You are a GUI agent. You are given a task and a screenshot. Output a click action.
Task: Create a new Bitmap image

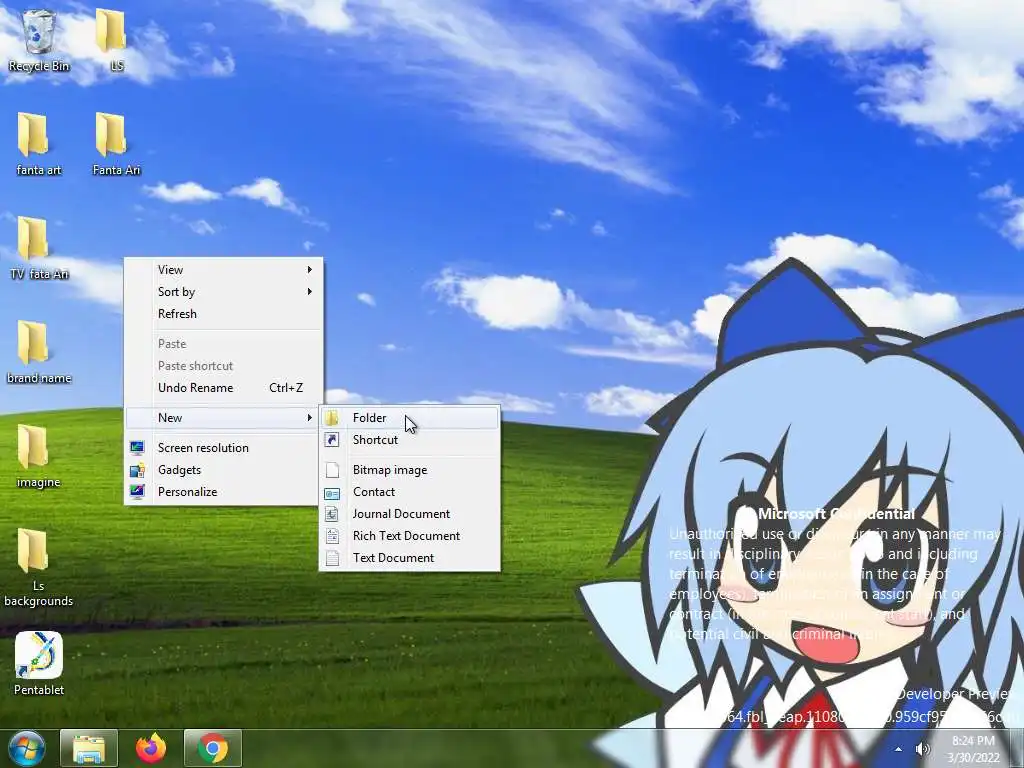409,470
